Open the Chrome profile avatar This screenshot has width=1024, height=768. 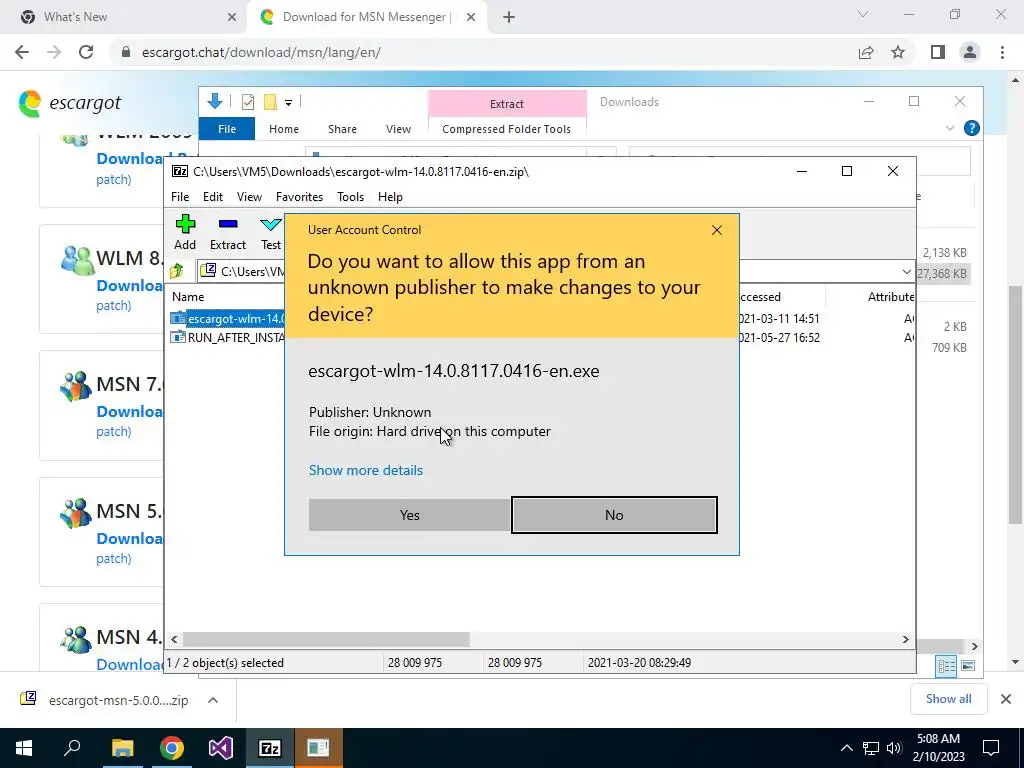(x=970, y=52)
